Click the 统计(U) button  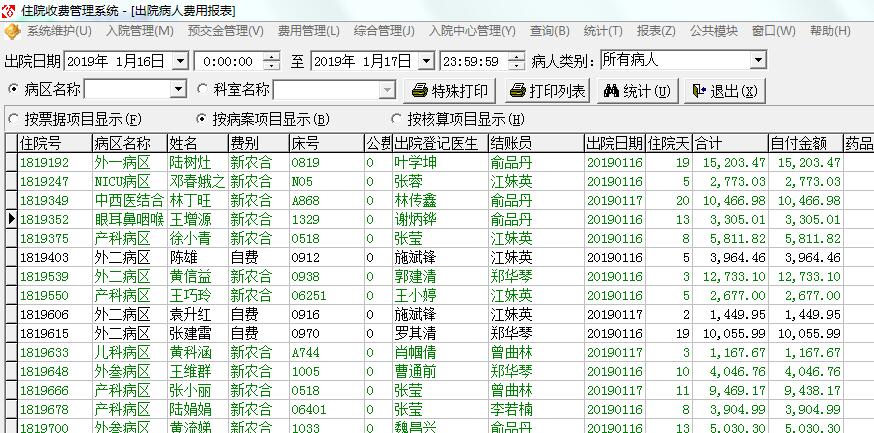point(637,91)
